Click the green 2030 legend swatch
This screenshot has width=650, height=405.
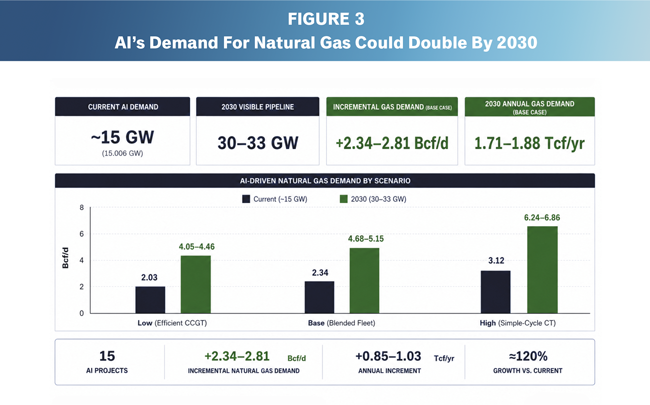point(344,199)
